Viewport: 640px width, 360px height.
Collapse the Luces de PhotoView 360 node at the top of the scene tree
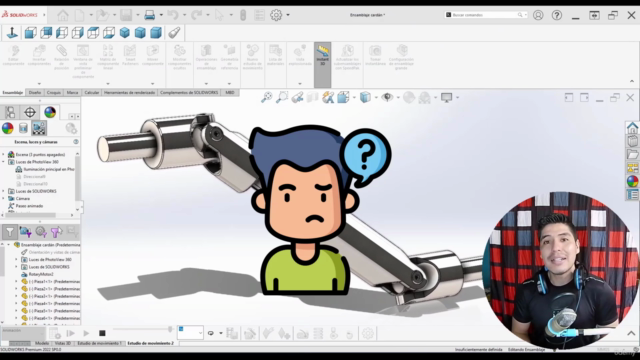pos(3,162)
